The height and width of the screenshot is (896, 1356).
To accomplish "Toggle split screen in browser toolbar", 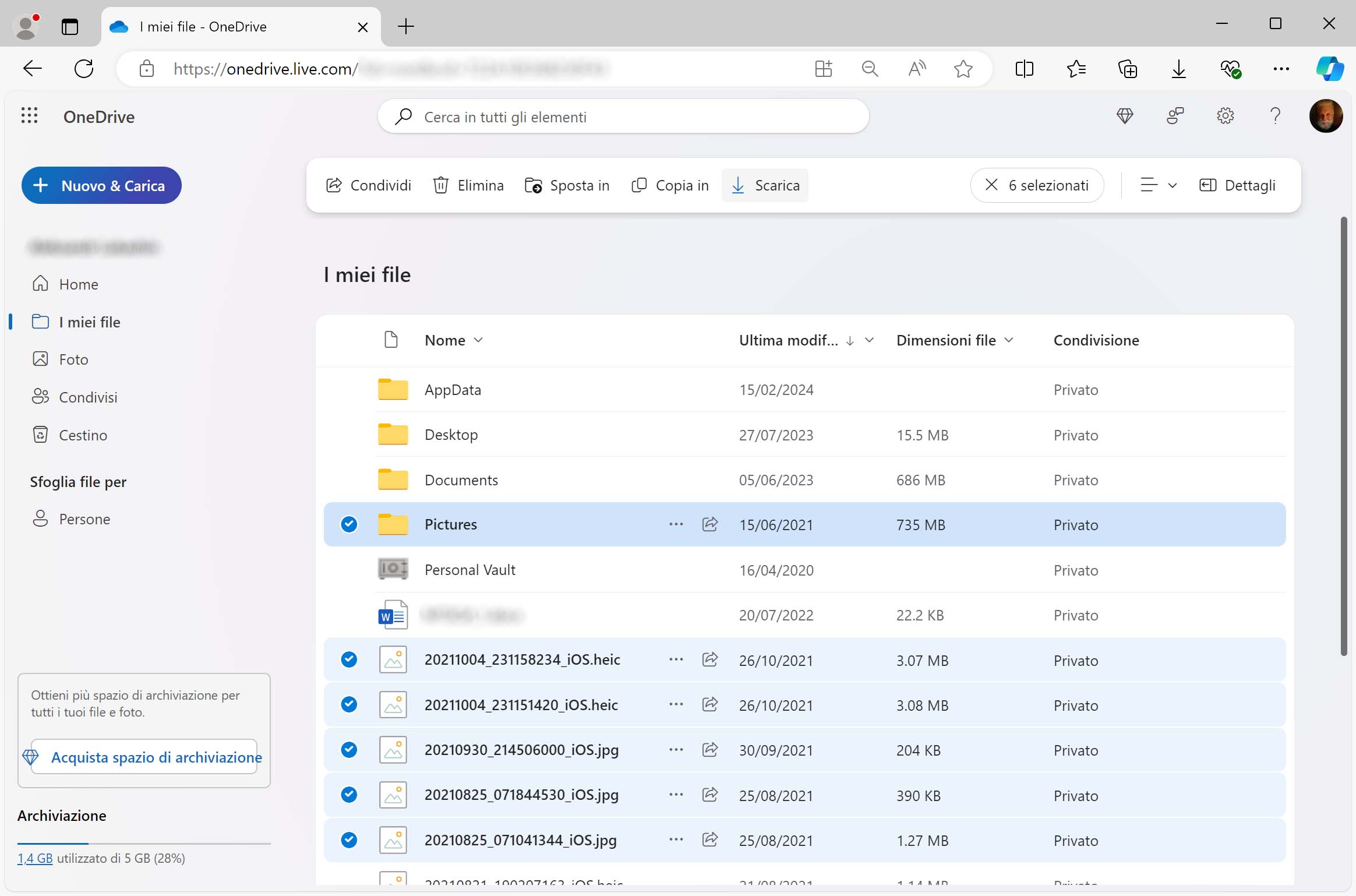I will click(1024, 69).
